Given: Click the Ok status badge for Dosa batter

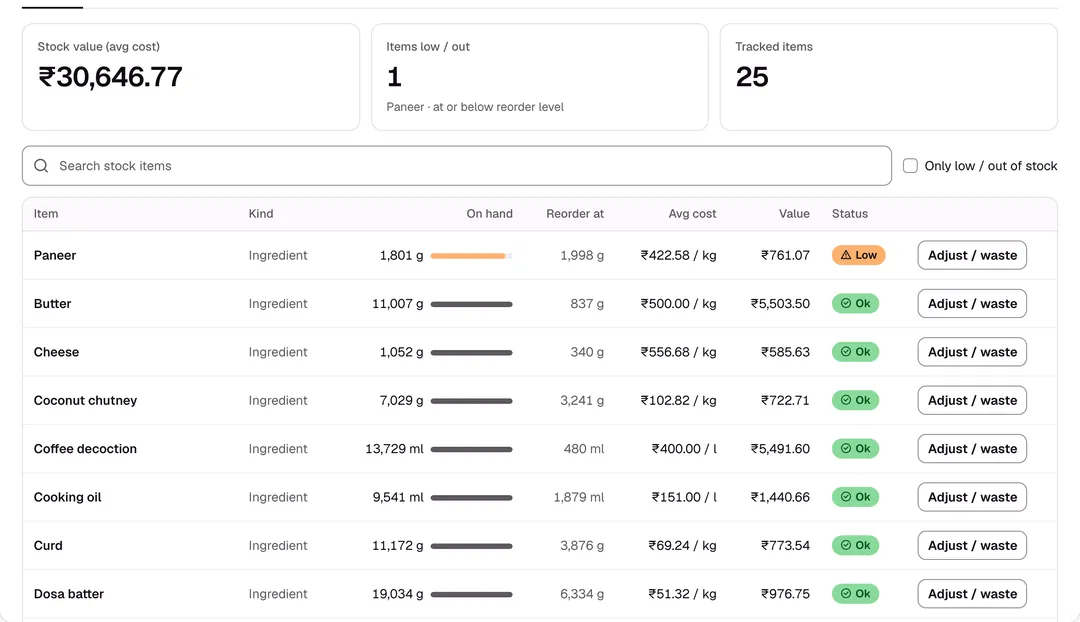Looking at the screenshot, I should (855, 593).
